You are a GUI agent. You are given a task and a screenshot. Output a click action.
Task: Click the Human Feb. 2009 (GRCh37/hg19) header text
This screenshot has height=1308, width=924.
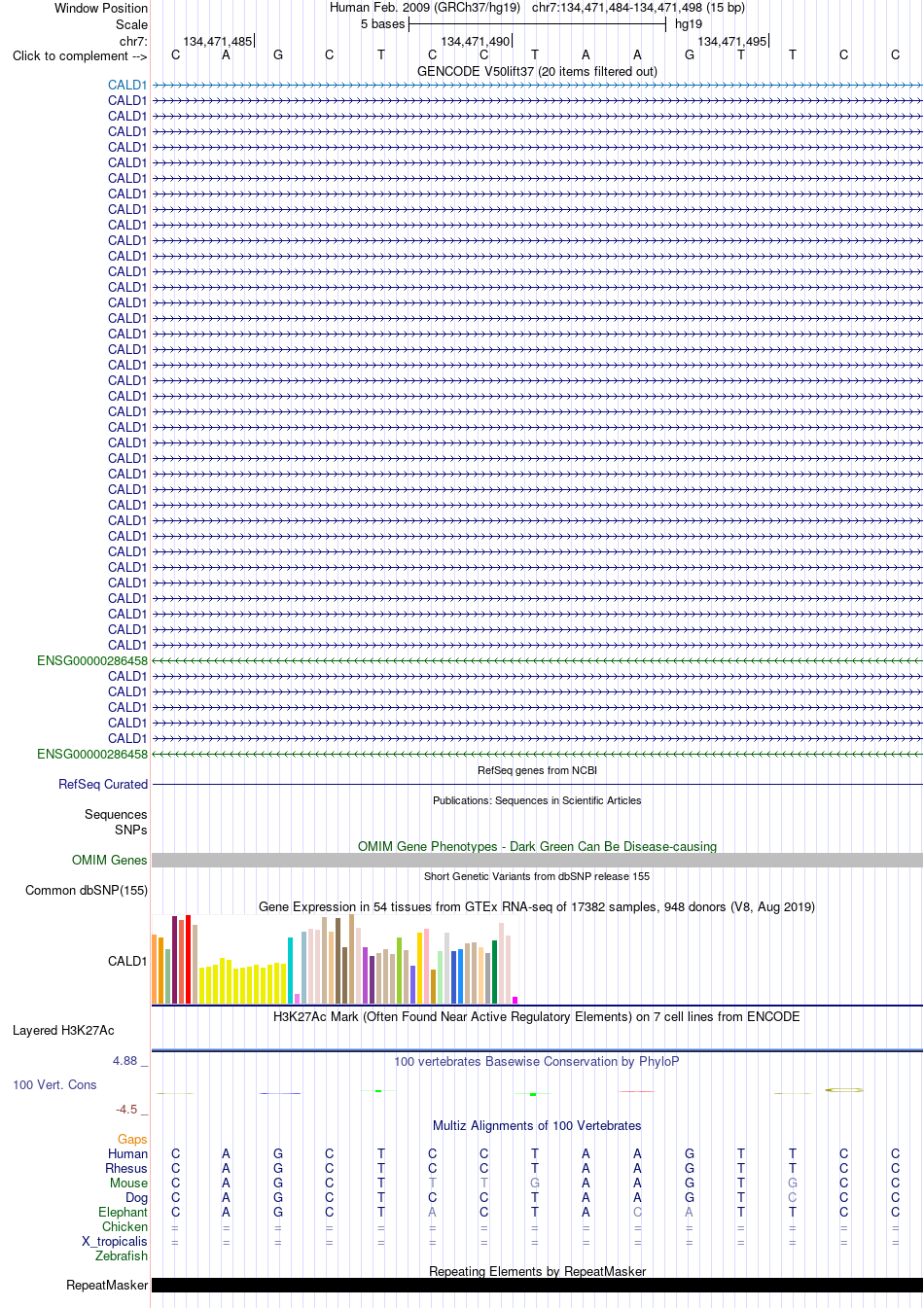tap(425, 8)
